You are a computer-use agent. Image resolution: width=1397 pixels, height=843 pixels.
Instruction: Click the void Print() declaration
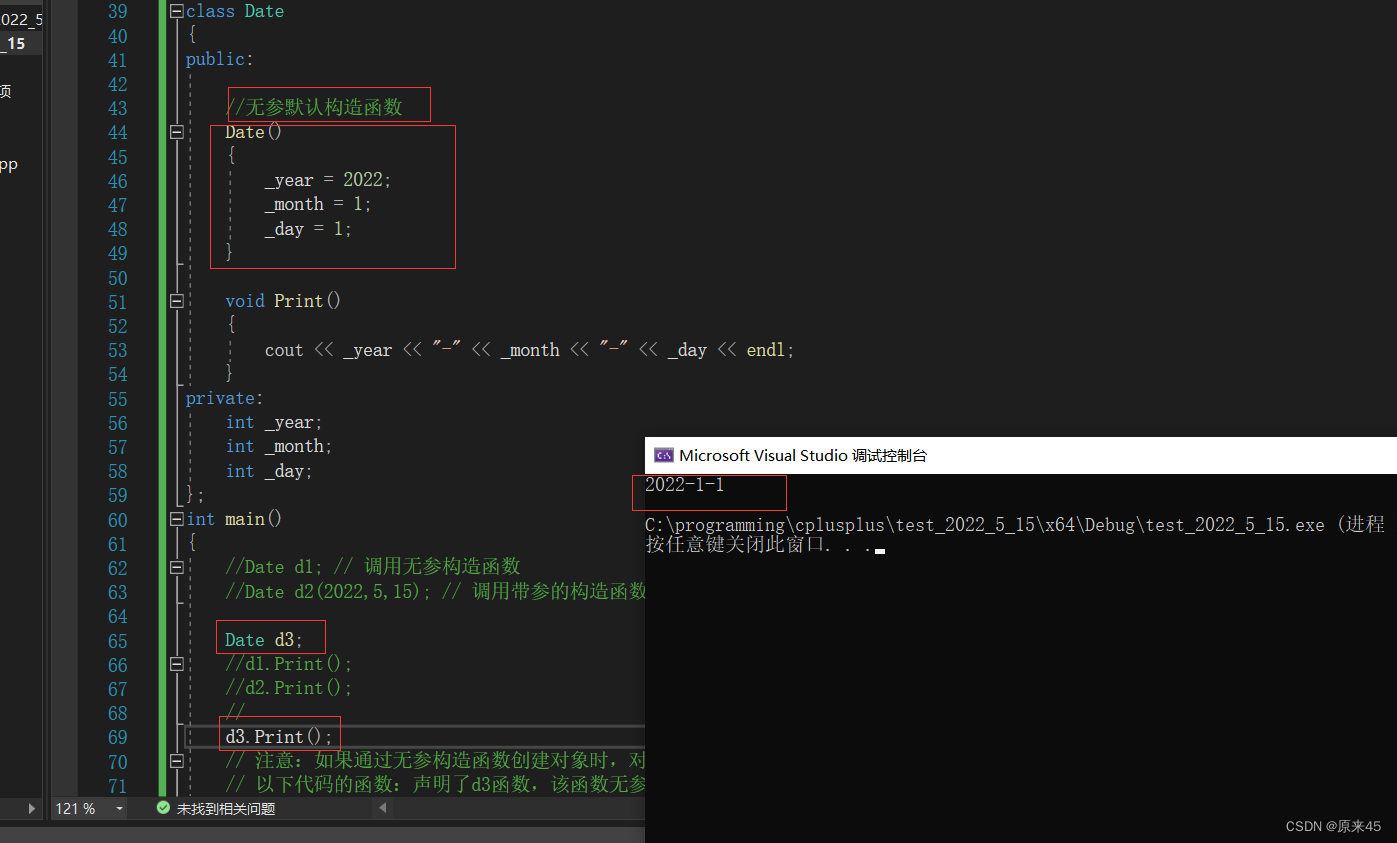tap(283, 301)
